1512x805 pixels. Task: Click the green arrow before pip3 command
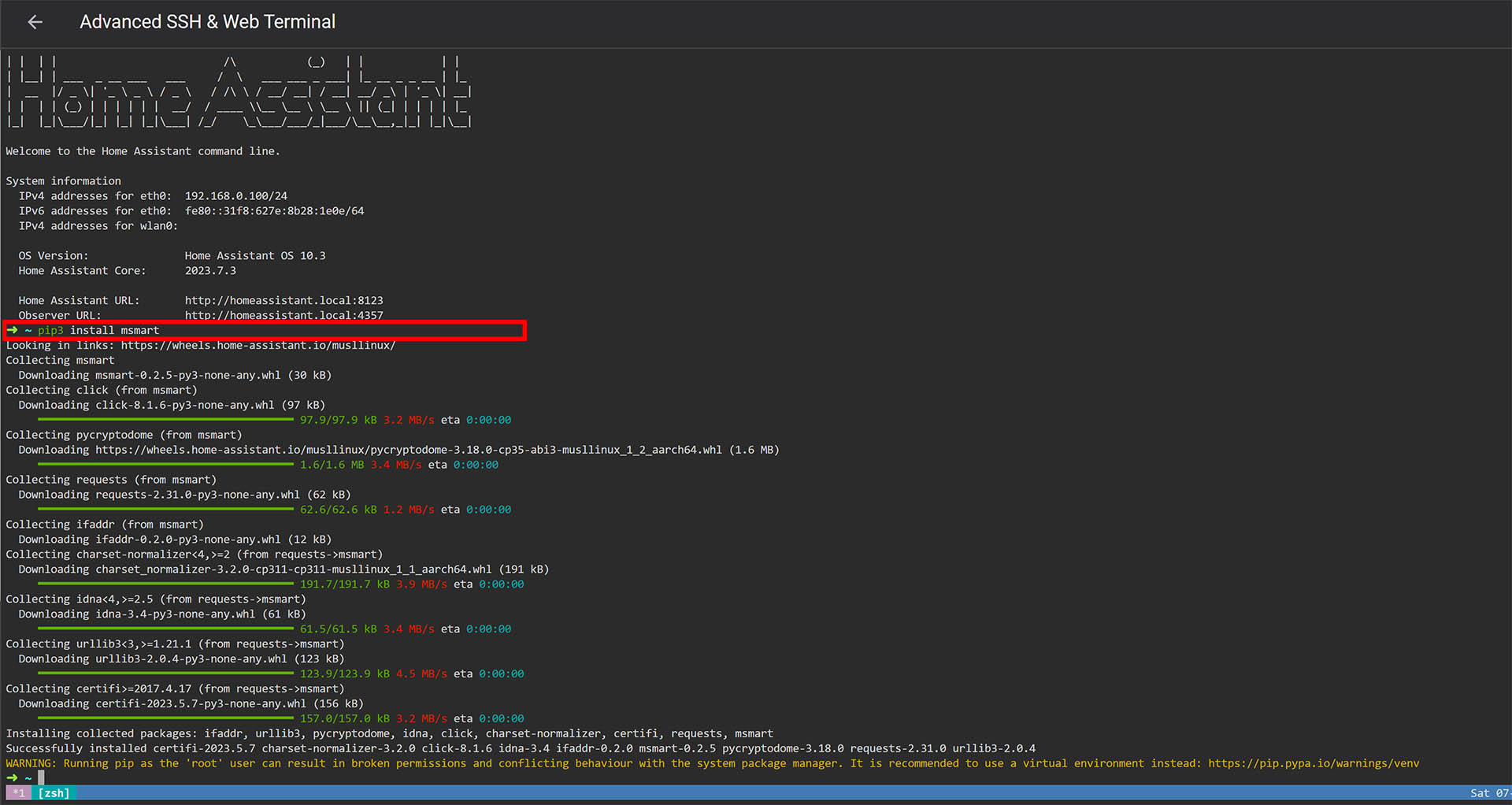[x=12, y=330]
